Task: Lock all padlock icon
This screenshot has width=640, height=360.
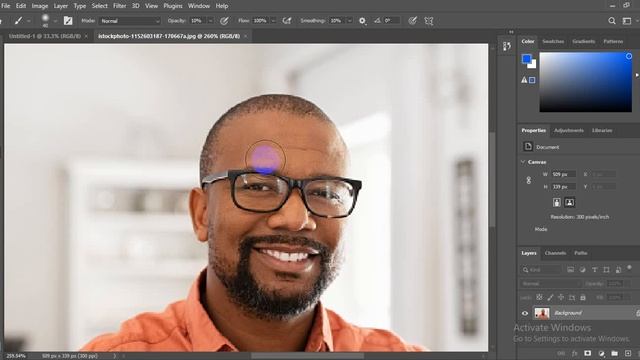Action: point(583,298)
